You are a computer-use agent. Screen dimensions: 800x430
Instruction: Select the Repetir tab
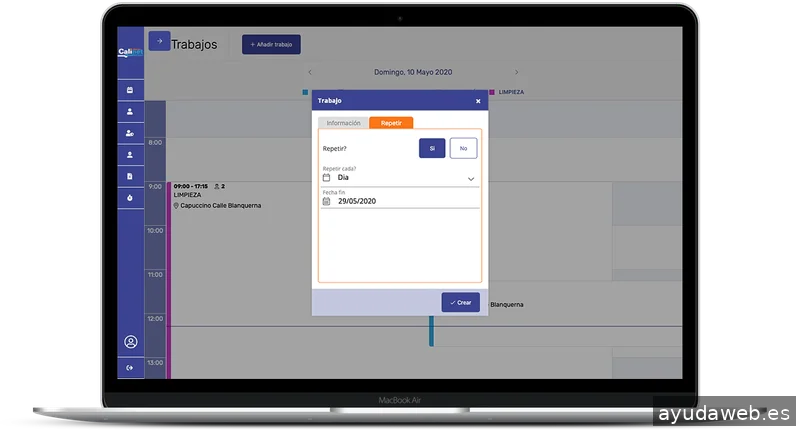click(x=391, y=123)
